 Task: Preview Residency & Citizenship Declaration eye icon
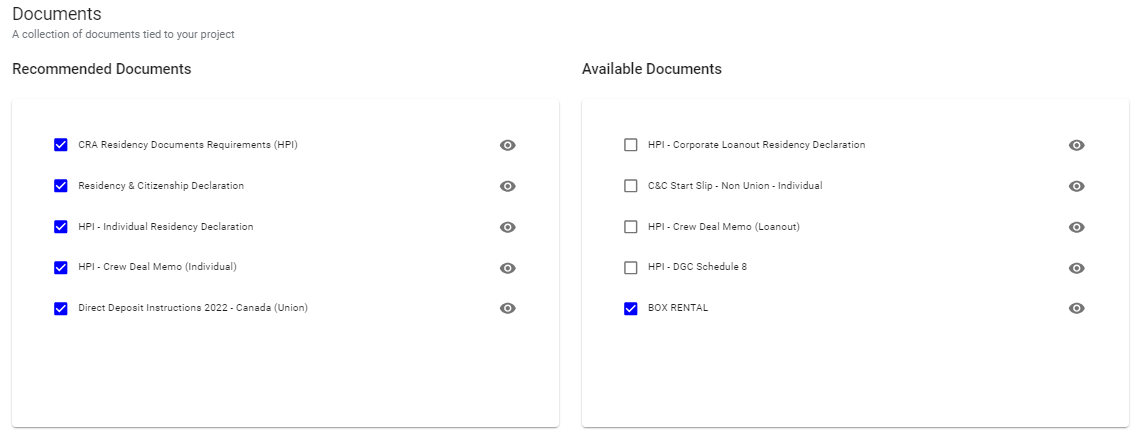pyautogui.click(x=508, y=186)
